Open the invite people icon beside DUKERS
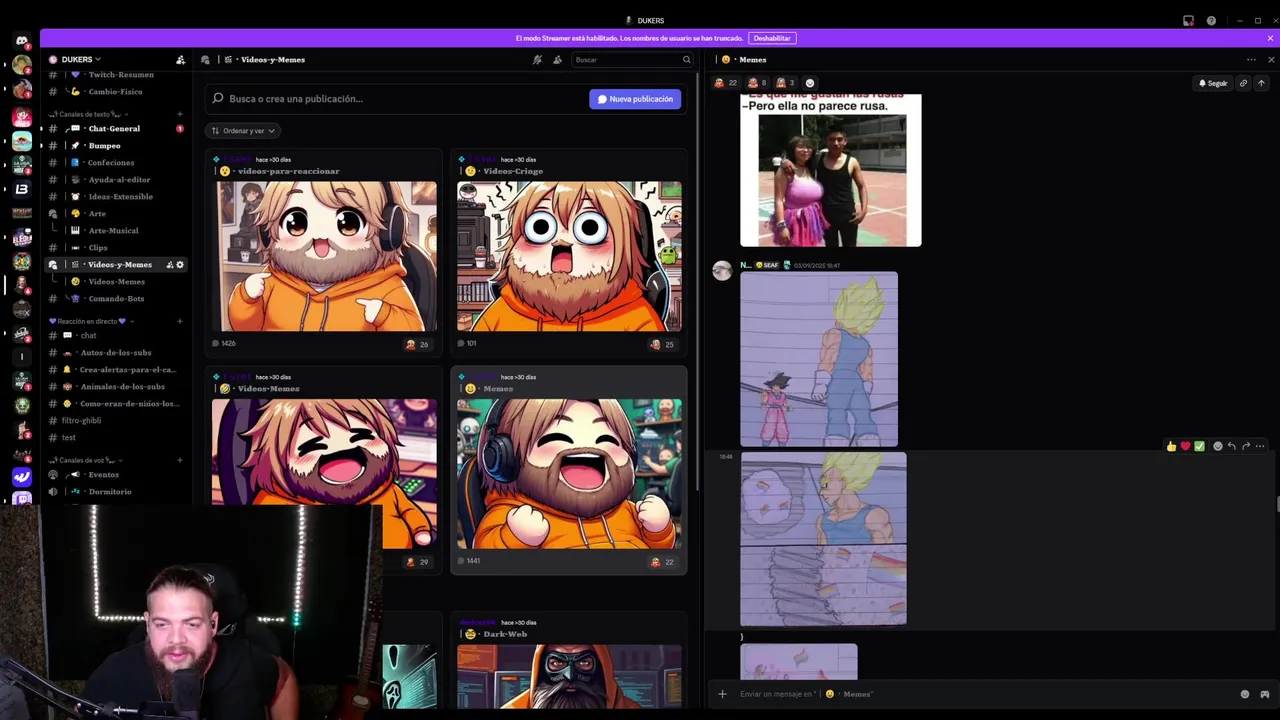Screen dimensions: 1280x720 point(180,60)
